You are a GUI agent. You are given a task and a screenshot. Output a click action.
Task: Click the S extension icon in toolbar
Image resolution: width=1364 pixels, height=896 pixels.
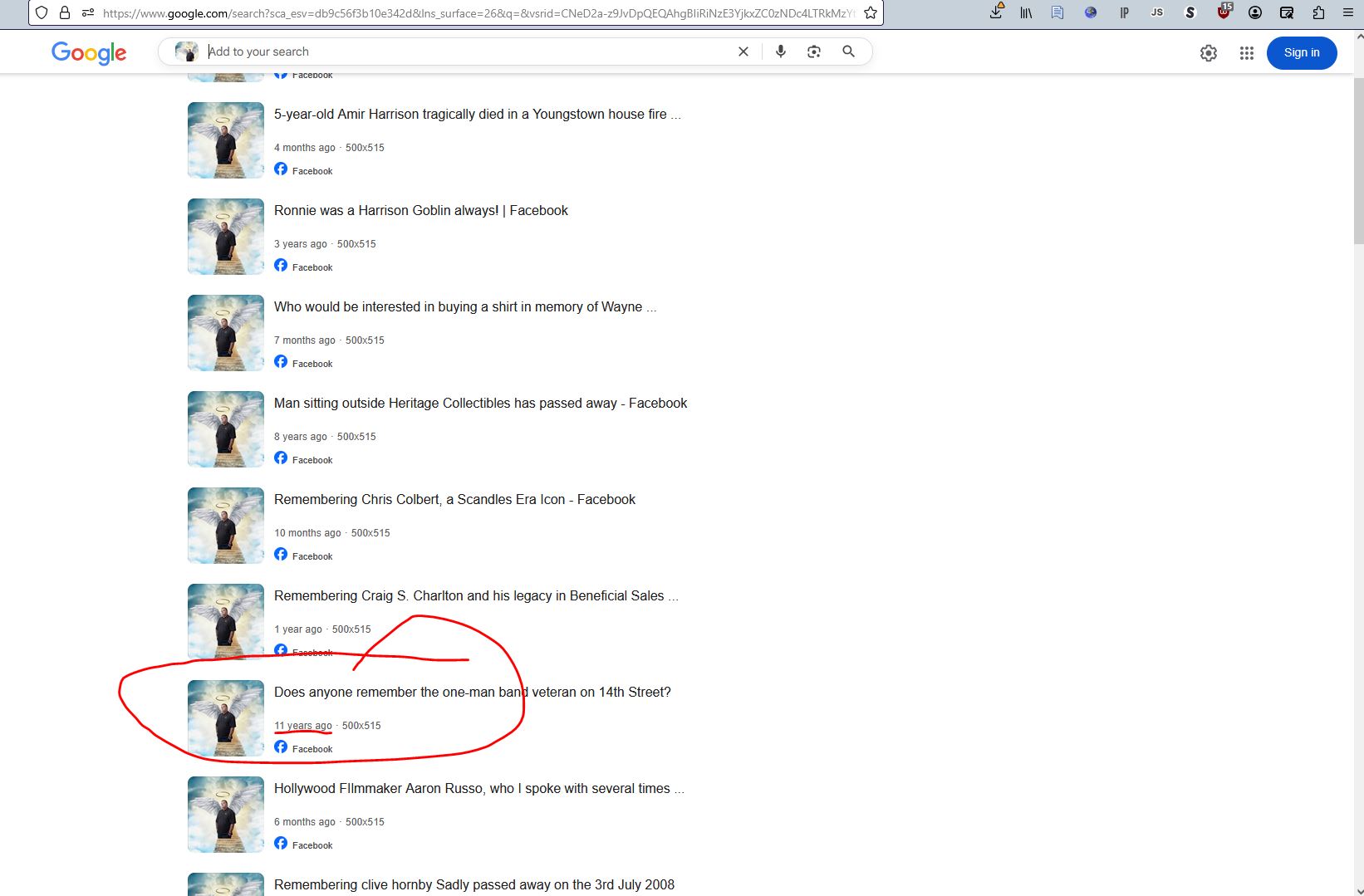click(1190, 12)
